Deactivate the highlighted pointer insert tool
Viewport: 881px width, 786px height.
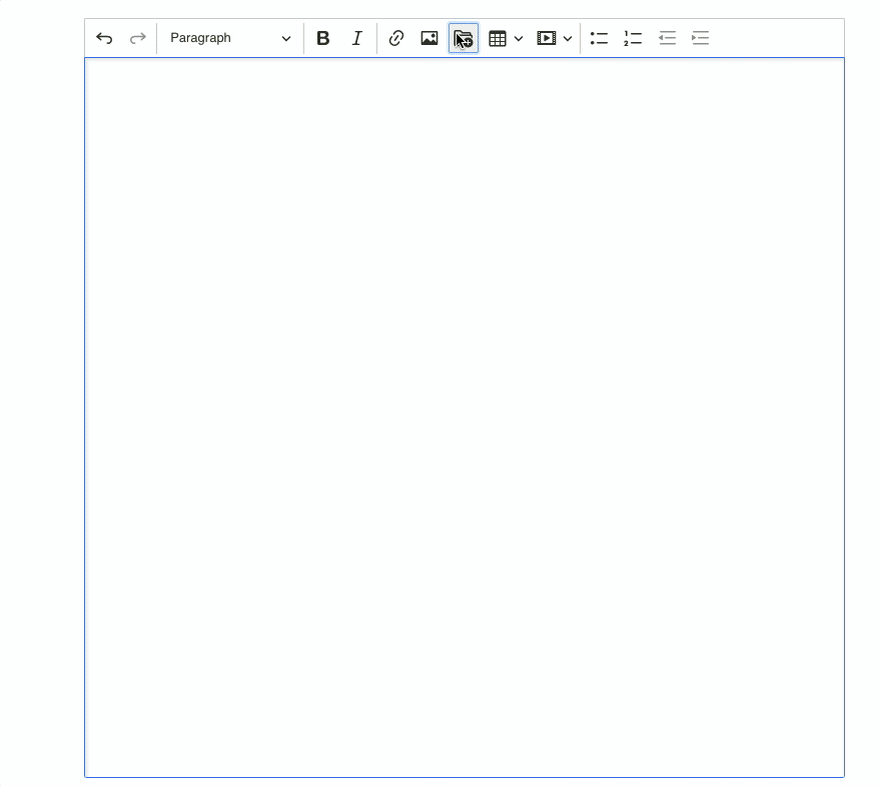pyautogui.click(x=463, y=38)
